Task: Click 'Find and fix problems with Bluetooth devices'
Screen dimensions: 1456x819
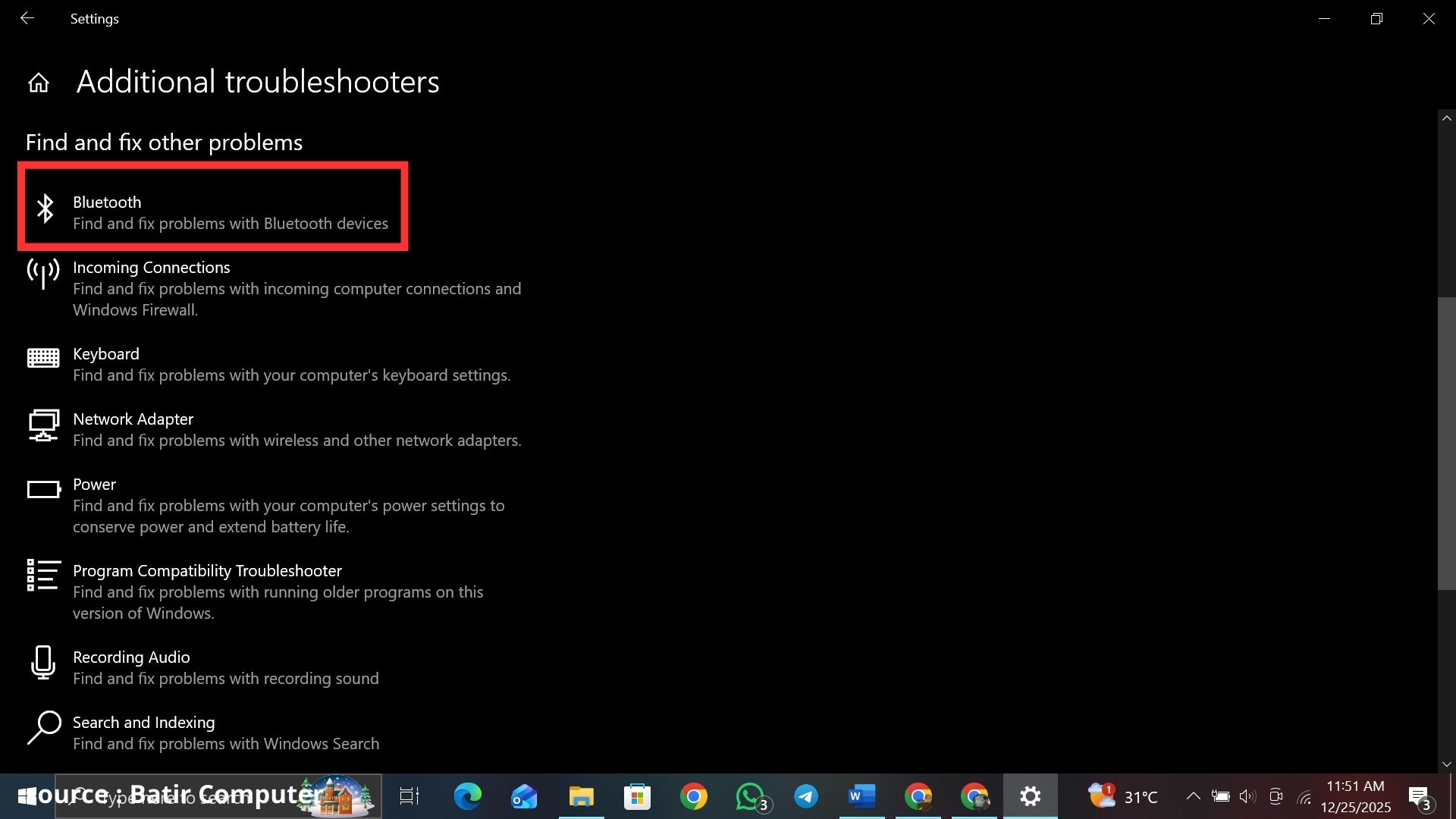Action: pyautogui.click(x=231, y=224)
